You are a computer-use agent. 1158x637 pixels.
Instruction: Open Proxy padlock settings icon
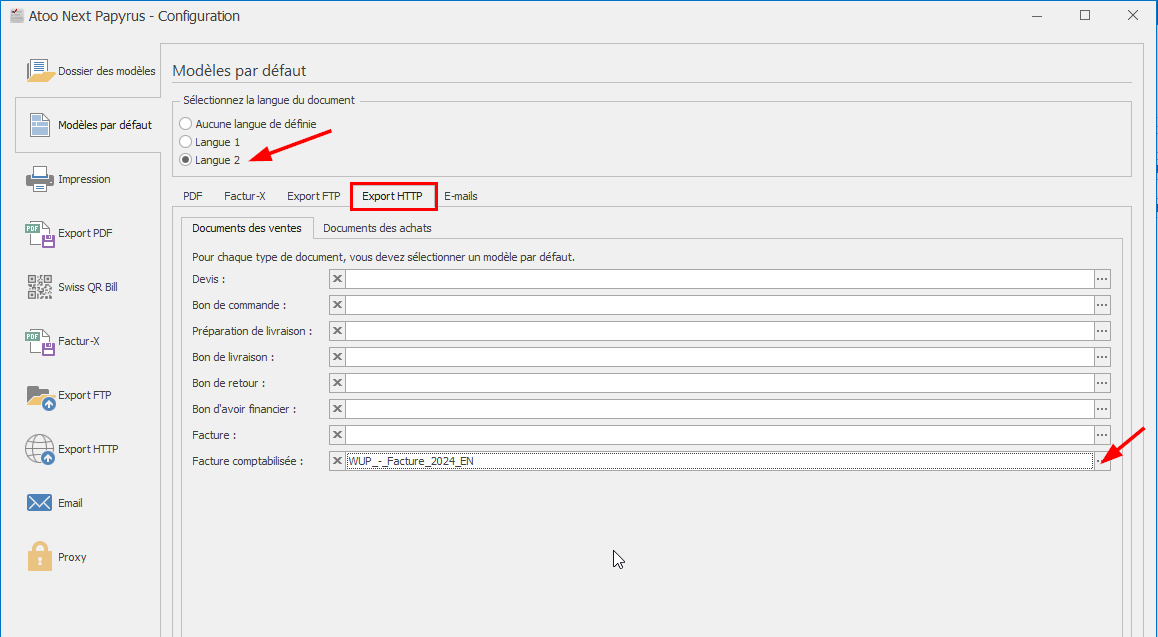point(39,557)
